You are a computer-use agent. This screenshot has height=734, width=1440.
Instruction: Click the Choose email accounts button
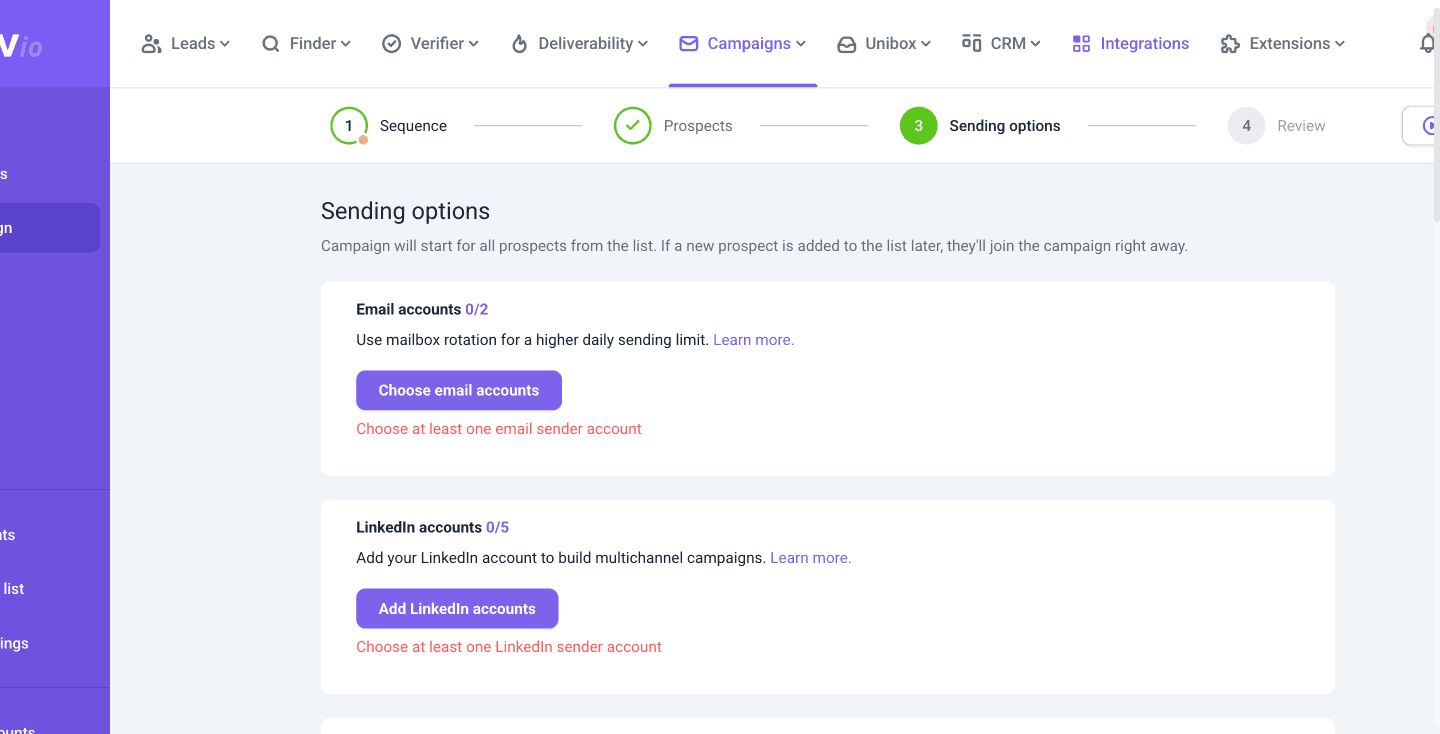459,391
